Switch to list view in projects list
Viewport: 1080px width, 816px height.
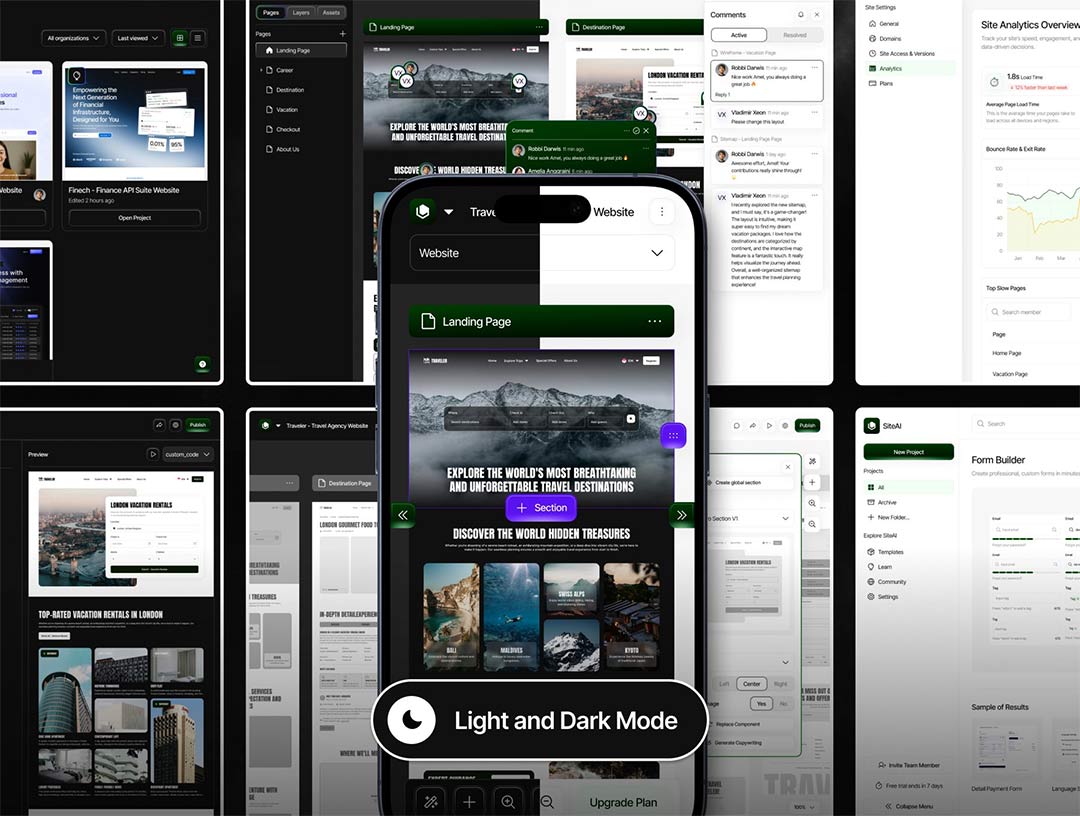pos(198,38)
